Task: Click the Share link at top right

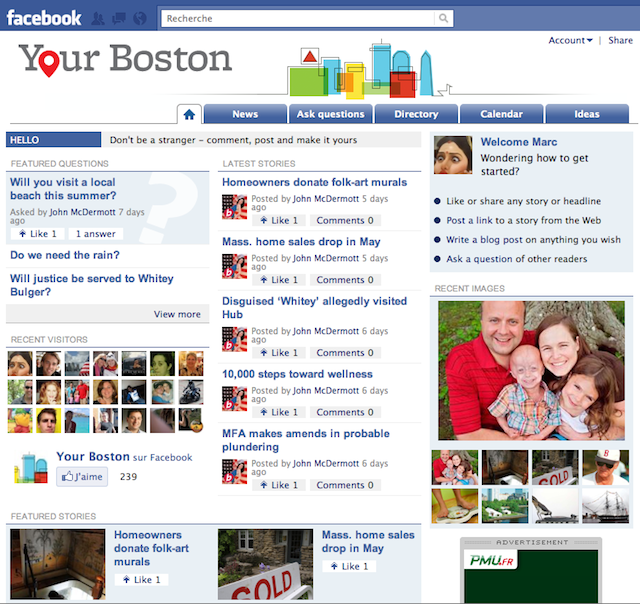Action: click(620, 41)
